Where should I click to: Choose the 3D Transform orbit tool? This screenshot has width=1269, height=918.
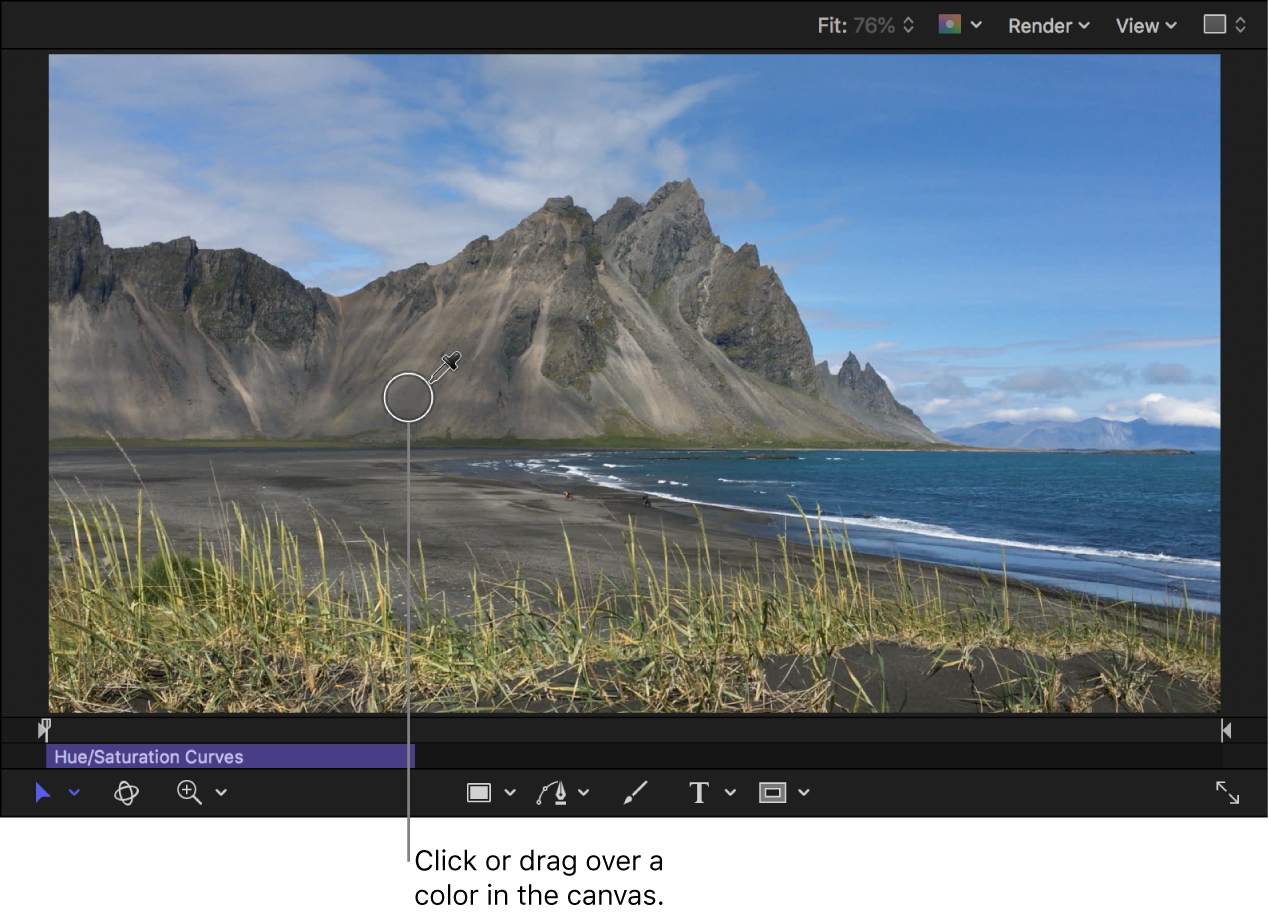pyautogui.click(x=126, y=793)
